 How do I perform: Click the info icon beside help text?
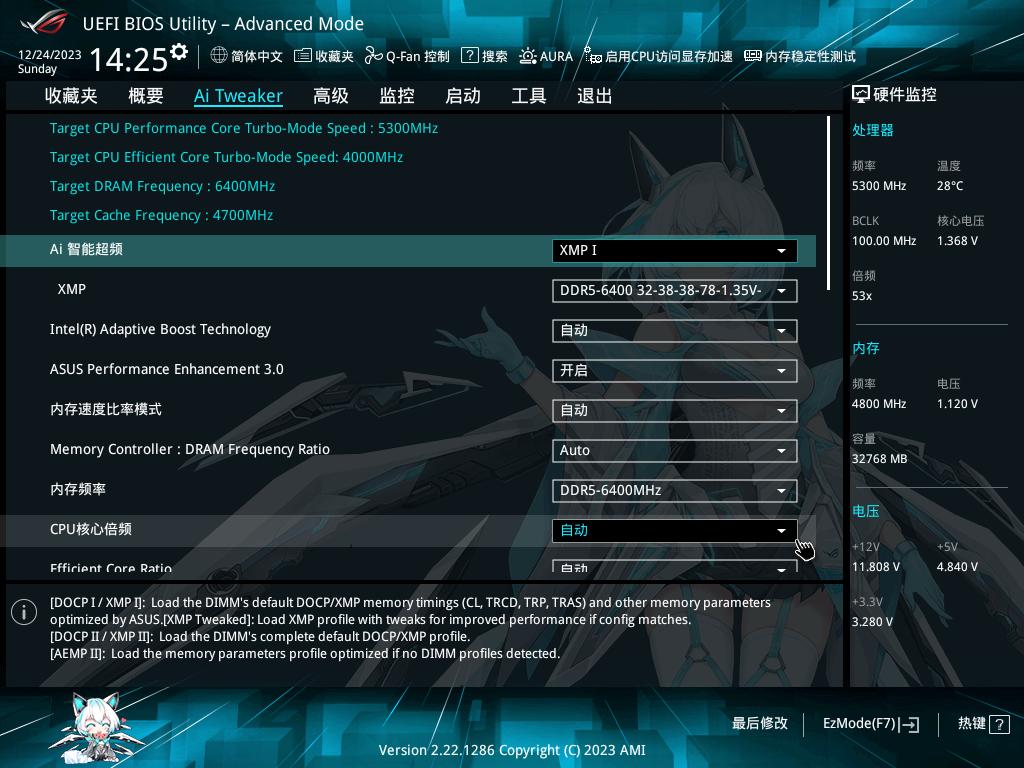pos(24,612)
